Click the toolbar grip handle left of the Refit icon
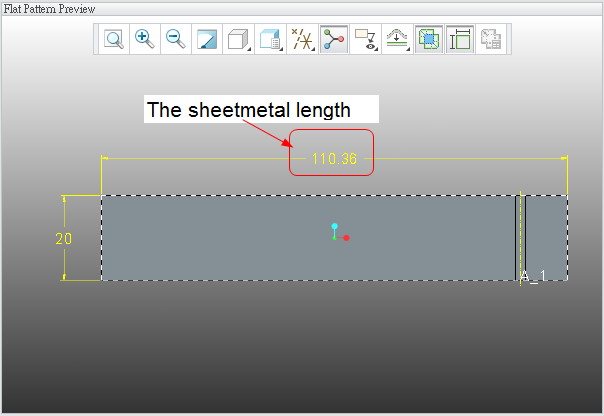Screen dimensions: 604x416 click(96, 39)
